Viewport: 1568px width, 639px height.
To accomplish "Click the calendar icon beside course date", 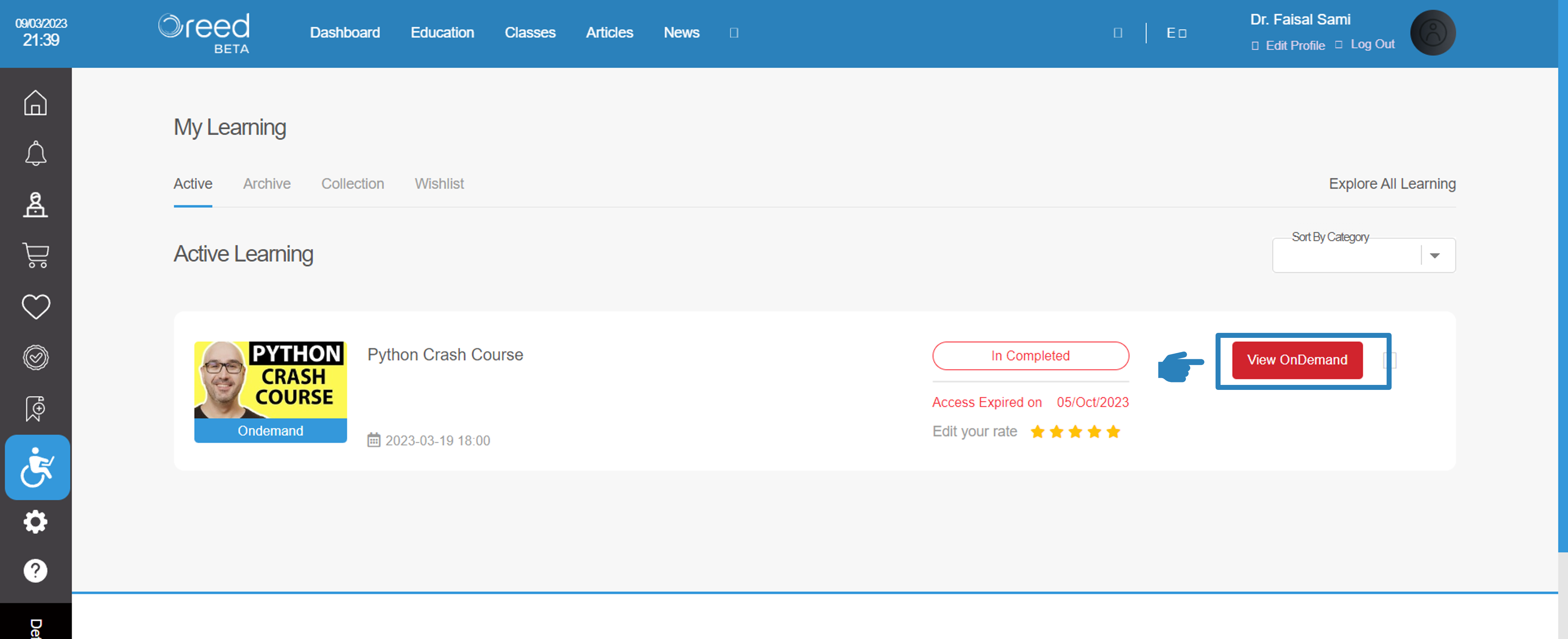I will (x=374, y=440).
